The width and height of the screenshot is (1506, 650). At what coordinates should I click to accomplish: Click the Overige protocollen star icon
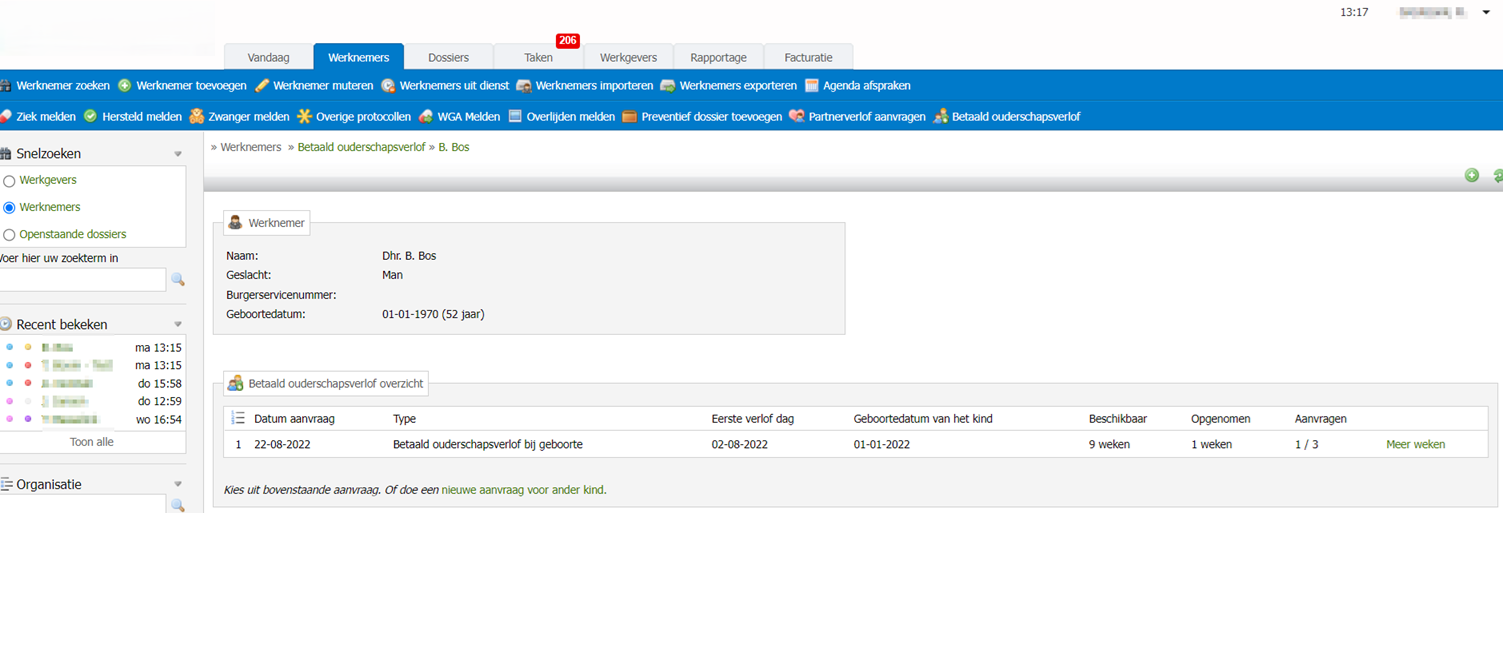pyautogui.click(x=304, y=117)
